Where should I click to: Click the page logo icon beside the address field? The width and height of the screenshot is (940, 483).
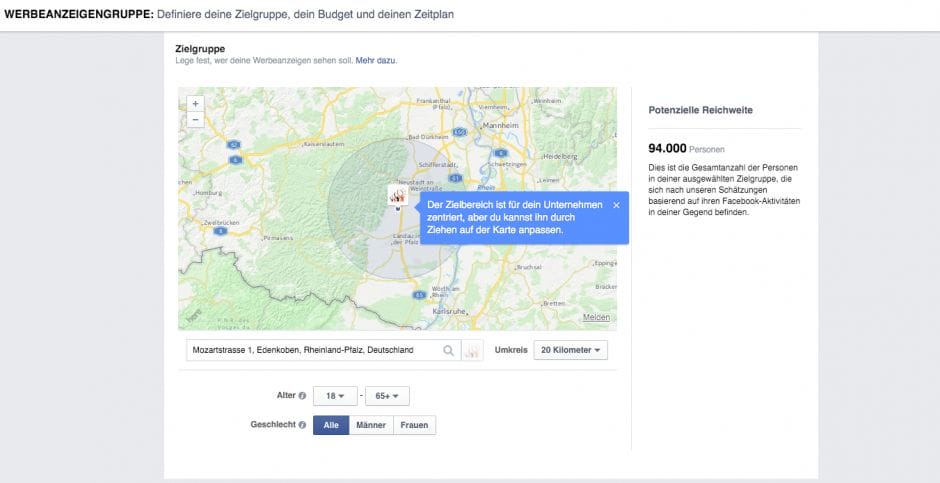tap(472, 351)
